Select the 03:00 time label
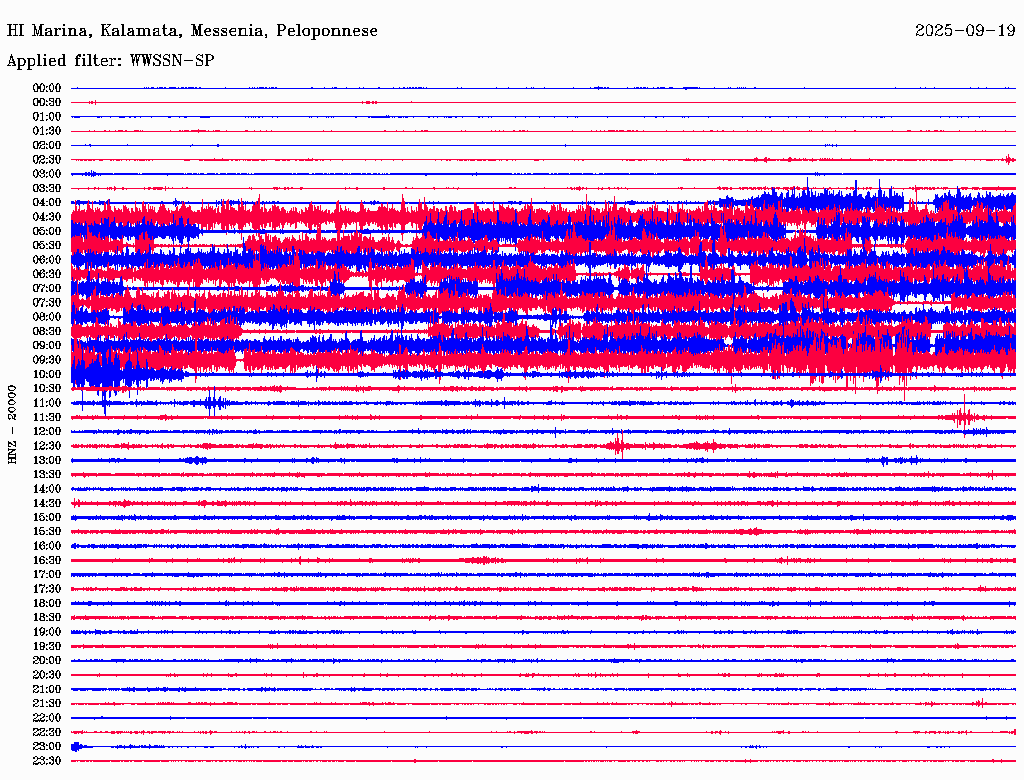 pos(47,174)
